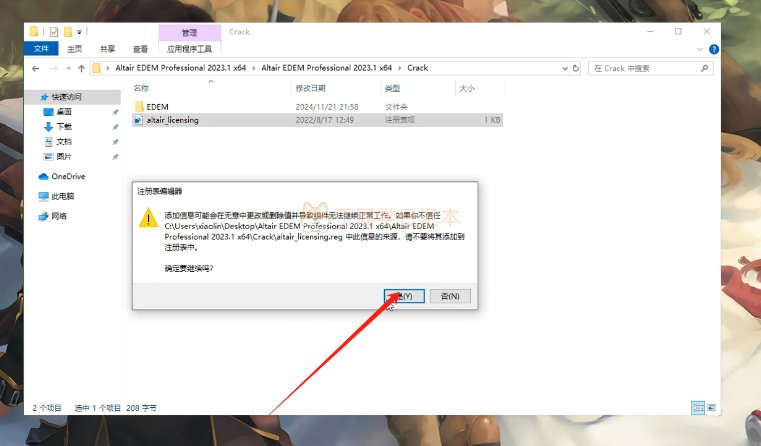Expand the address bar history dropdown
This screenshot has height=446, width=761.
pyautogui.click(x=564, y=68)
